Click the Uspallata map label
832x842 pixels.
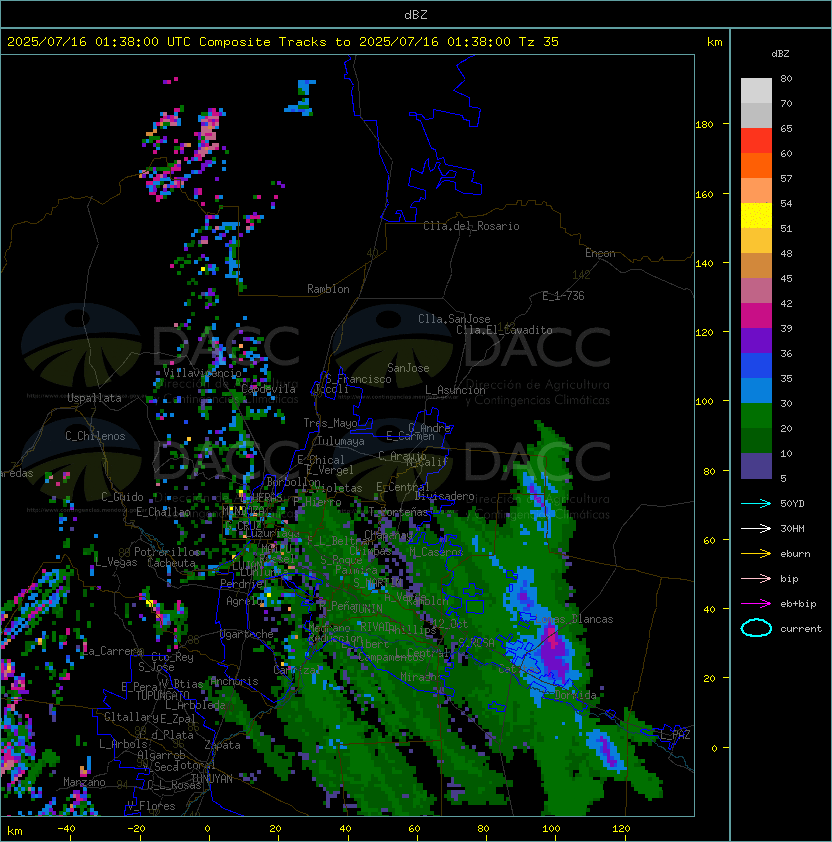[x=94, y=398]
